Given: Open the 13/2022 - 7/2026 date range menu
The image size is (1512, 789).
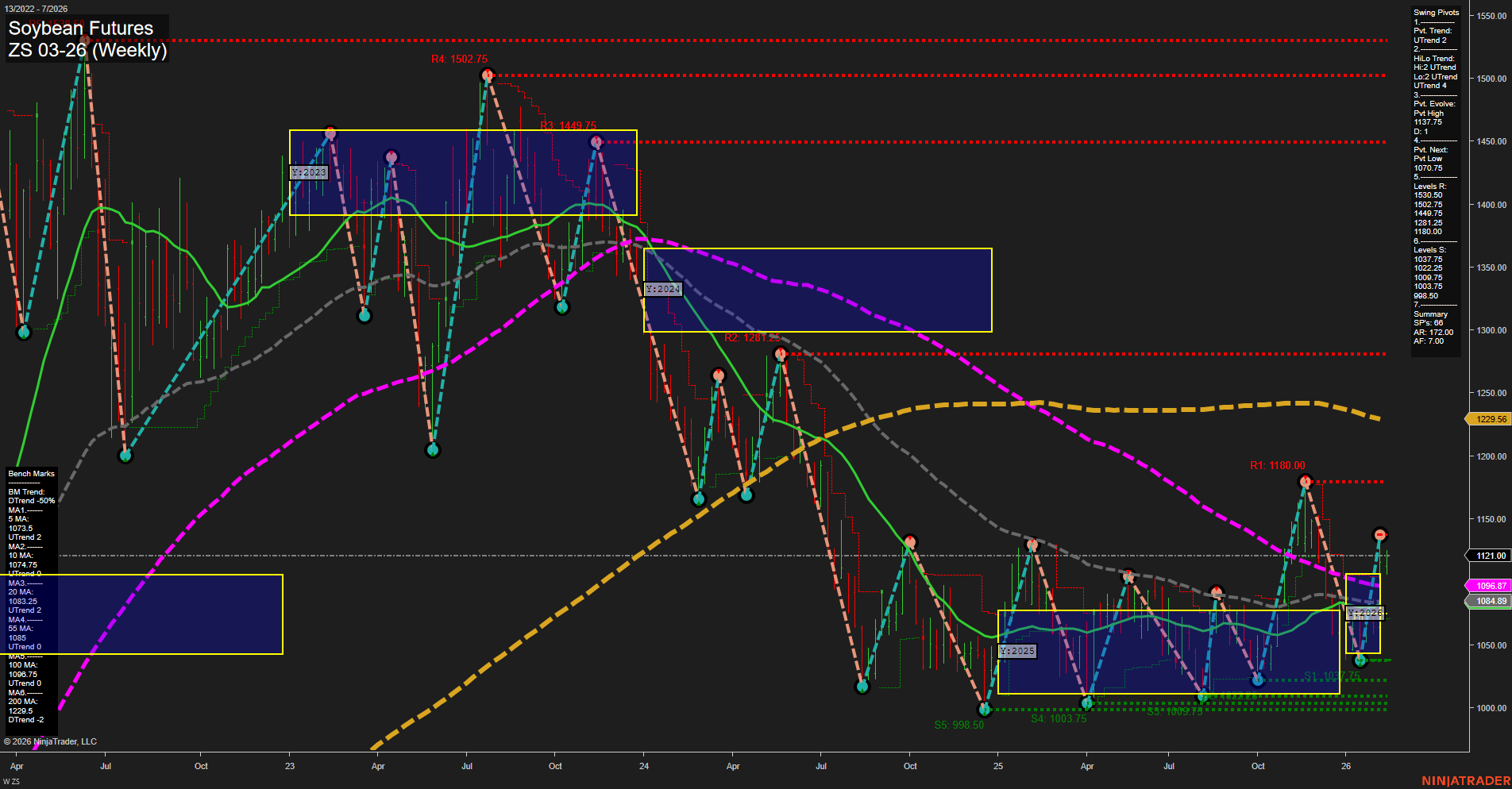Looking at the screenshot, I should (38, 6).
